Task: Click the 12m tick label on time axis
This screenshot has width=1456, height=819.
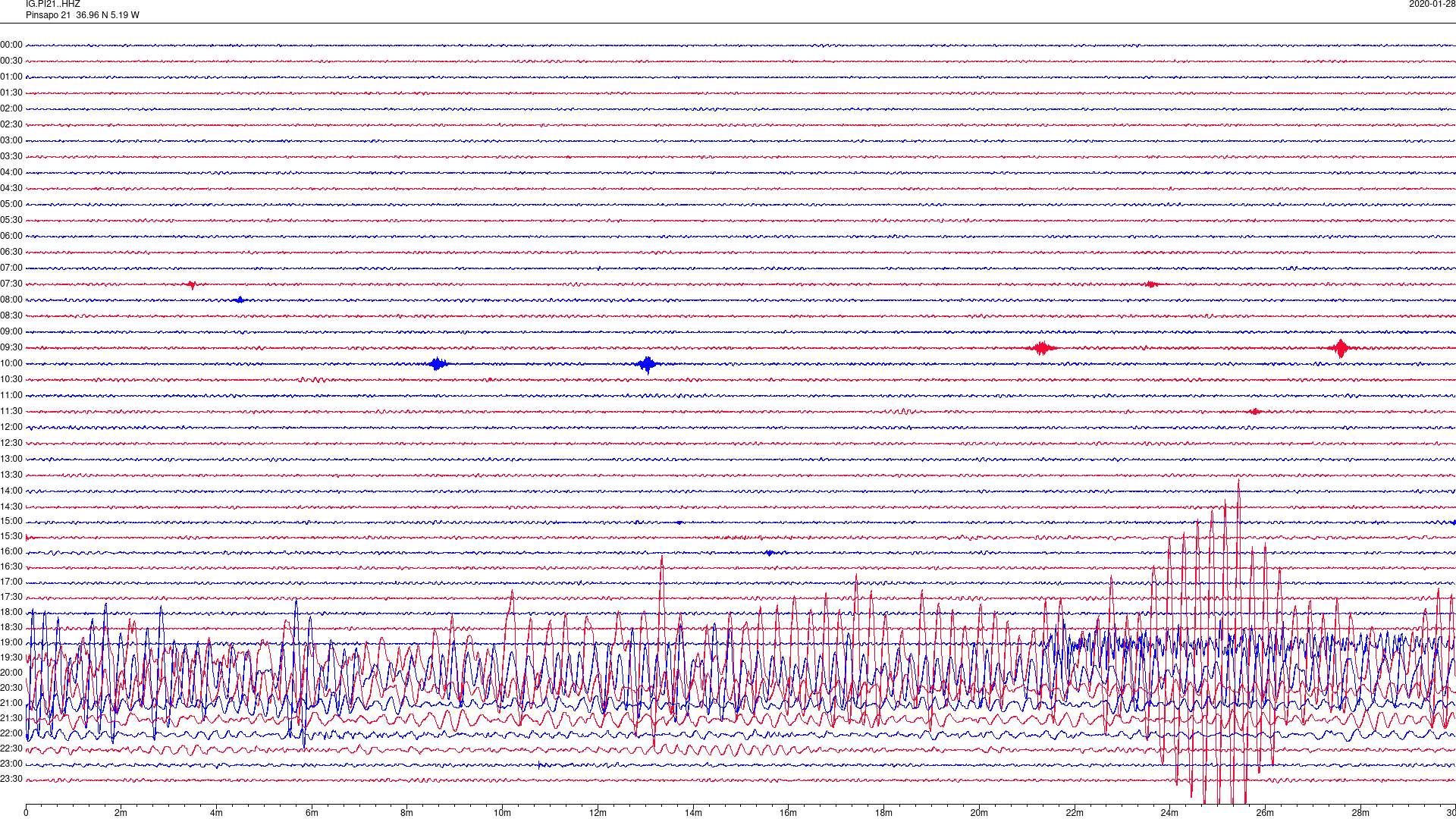Action: [598, 814]
